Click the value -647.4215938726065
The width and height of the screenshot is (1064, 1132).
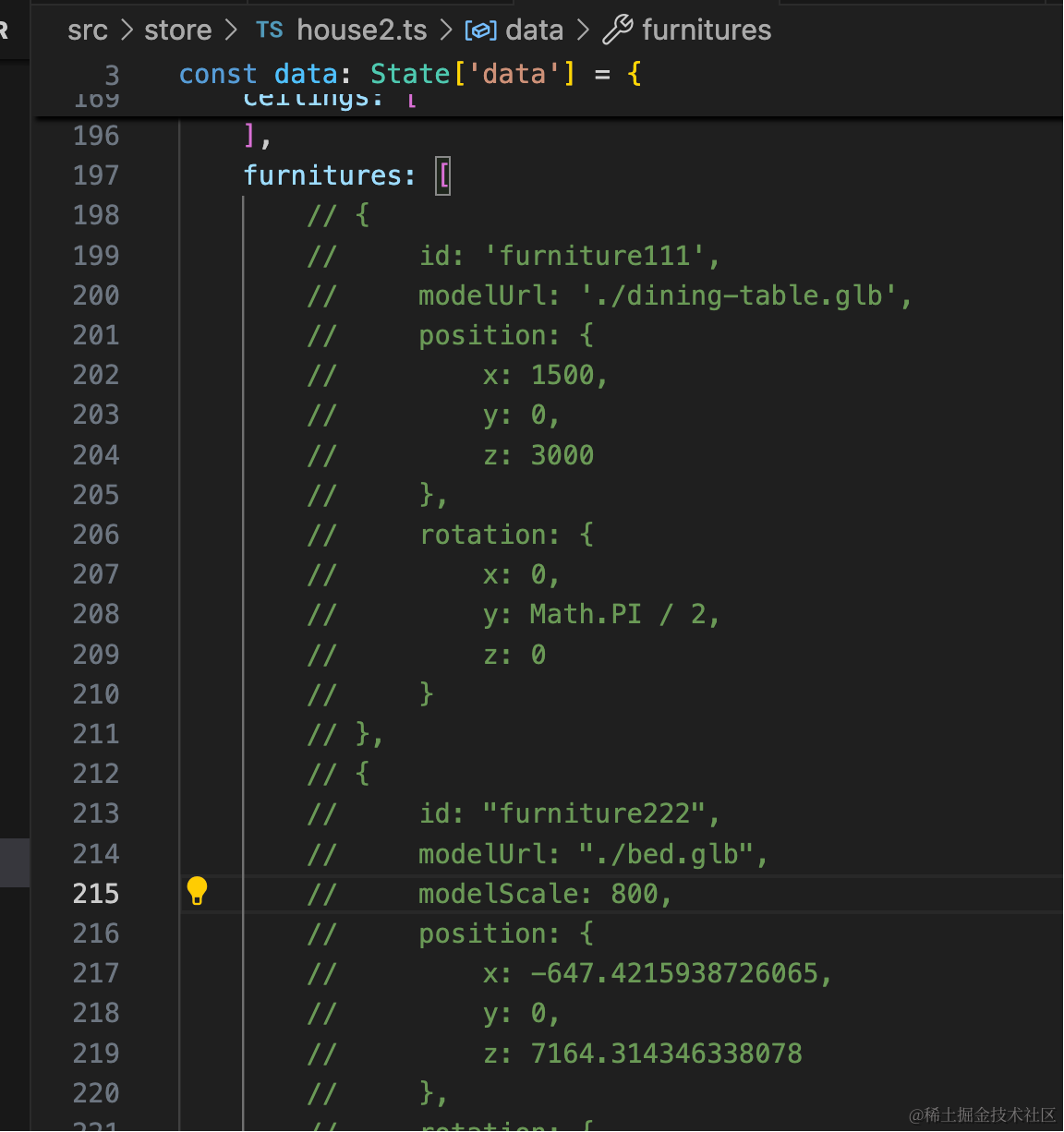coord(674,973)
